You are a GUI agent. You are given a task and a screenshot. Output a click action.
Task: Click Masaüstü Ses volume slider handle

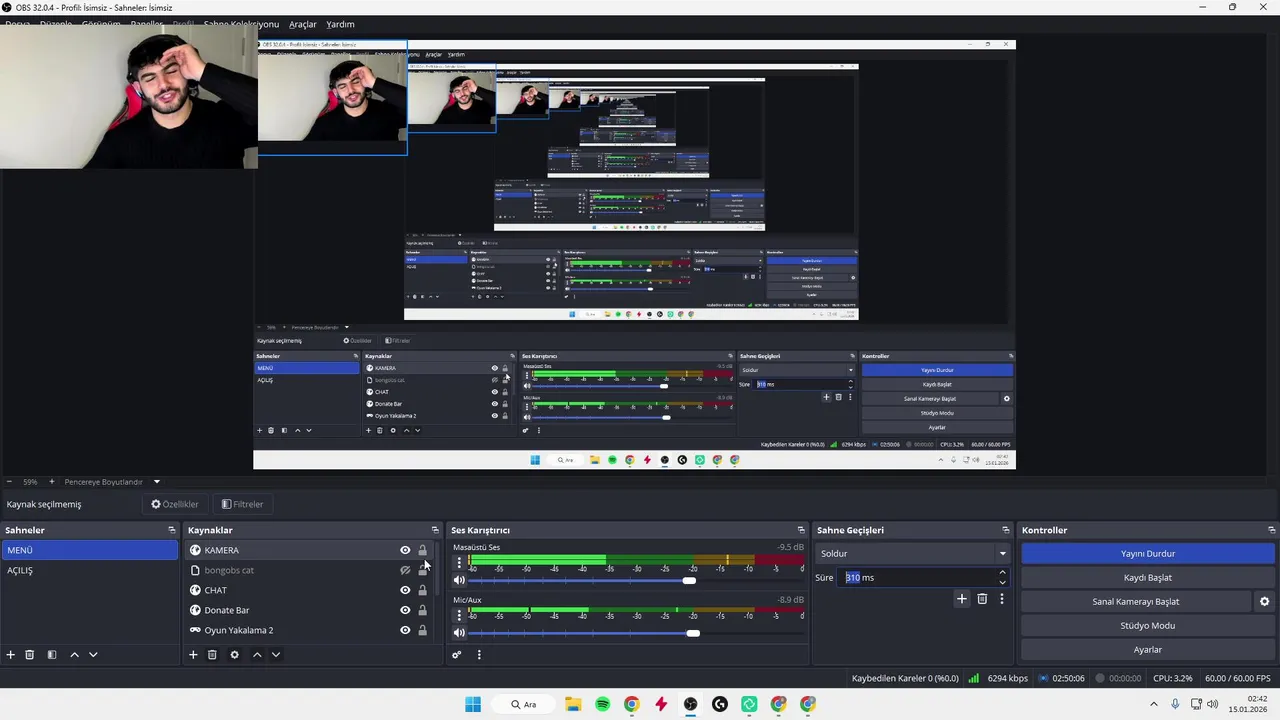tap(689, 580)
